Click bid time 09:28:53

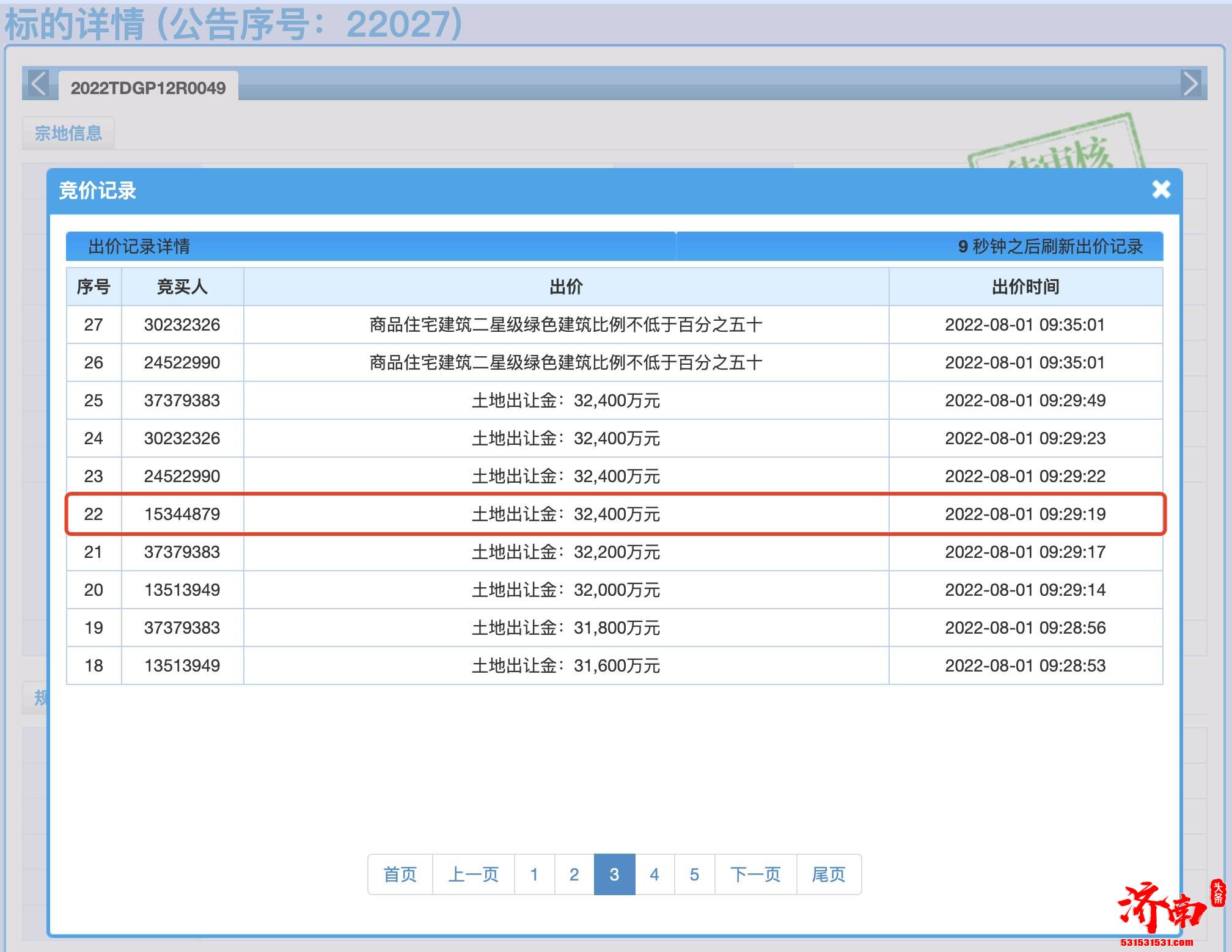pos(1025,665)
